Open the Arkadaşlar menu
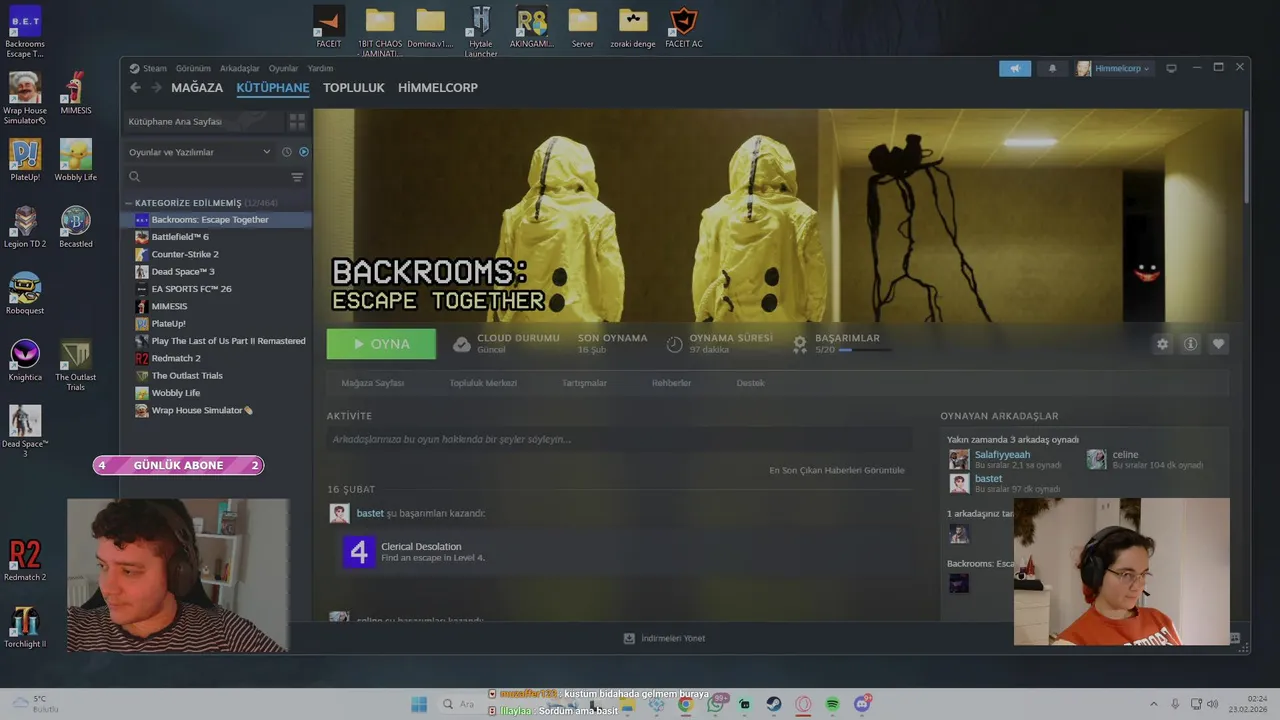 tap(239, 68)
